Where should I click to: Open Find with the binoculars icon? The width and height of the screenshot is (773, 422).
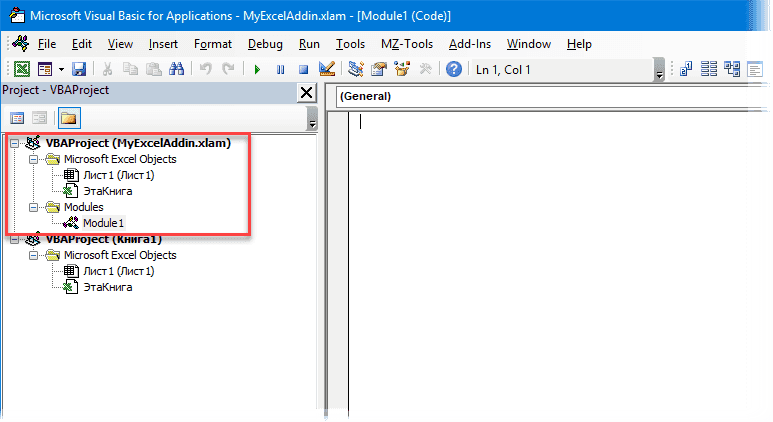176,69
